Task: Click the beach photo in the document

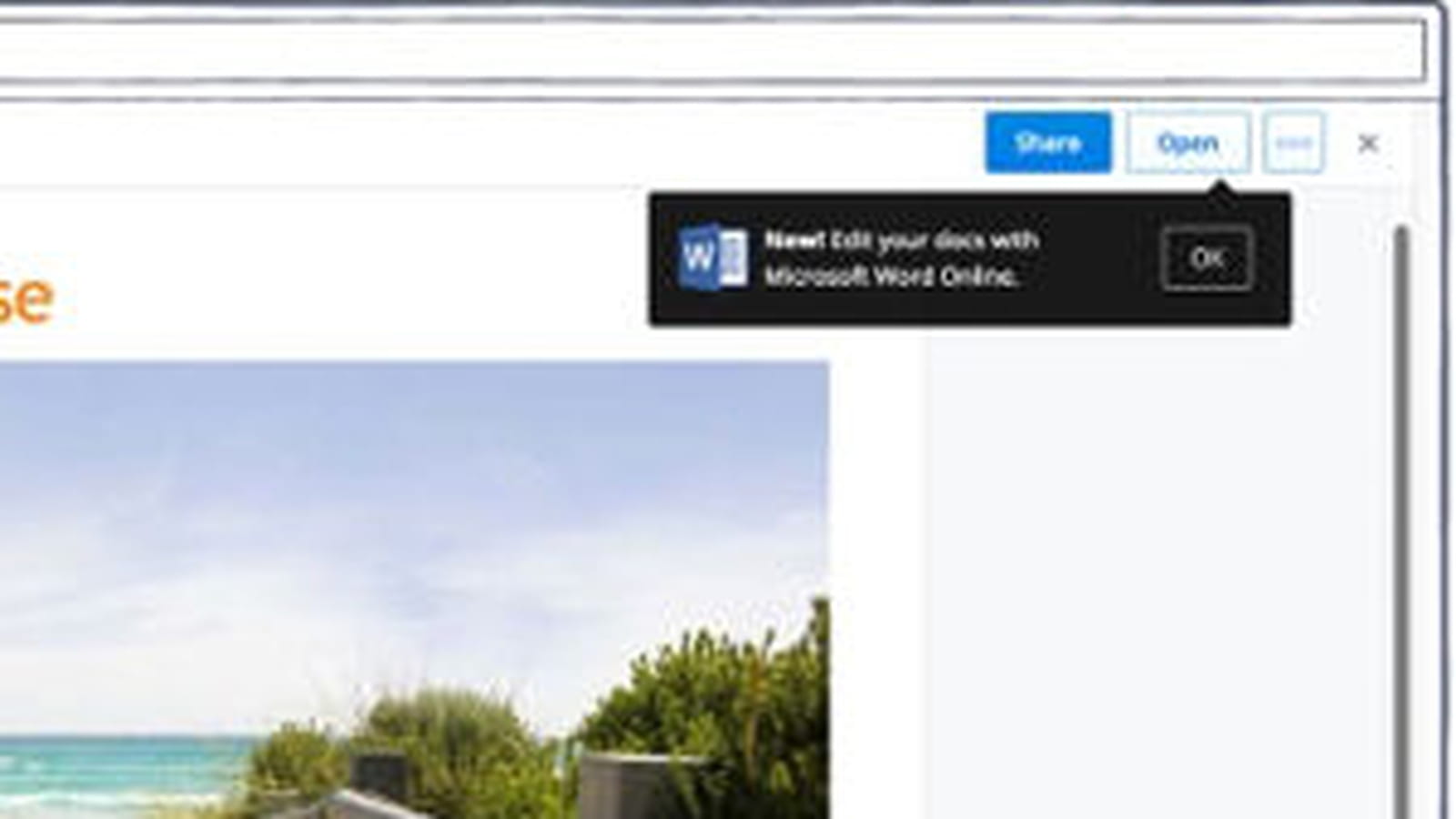Action: click(414, 590)
